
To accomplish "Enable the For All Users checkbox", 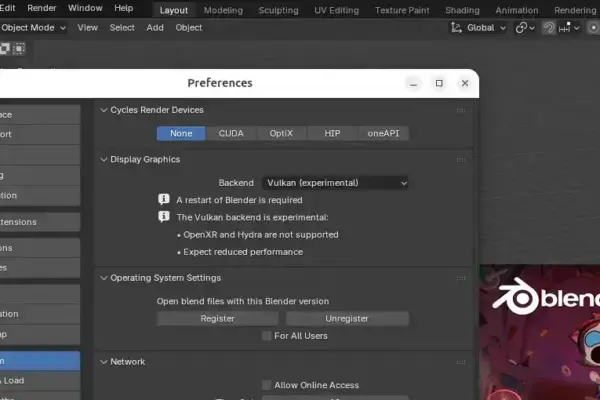I will click(x=266, y=336).
